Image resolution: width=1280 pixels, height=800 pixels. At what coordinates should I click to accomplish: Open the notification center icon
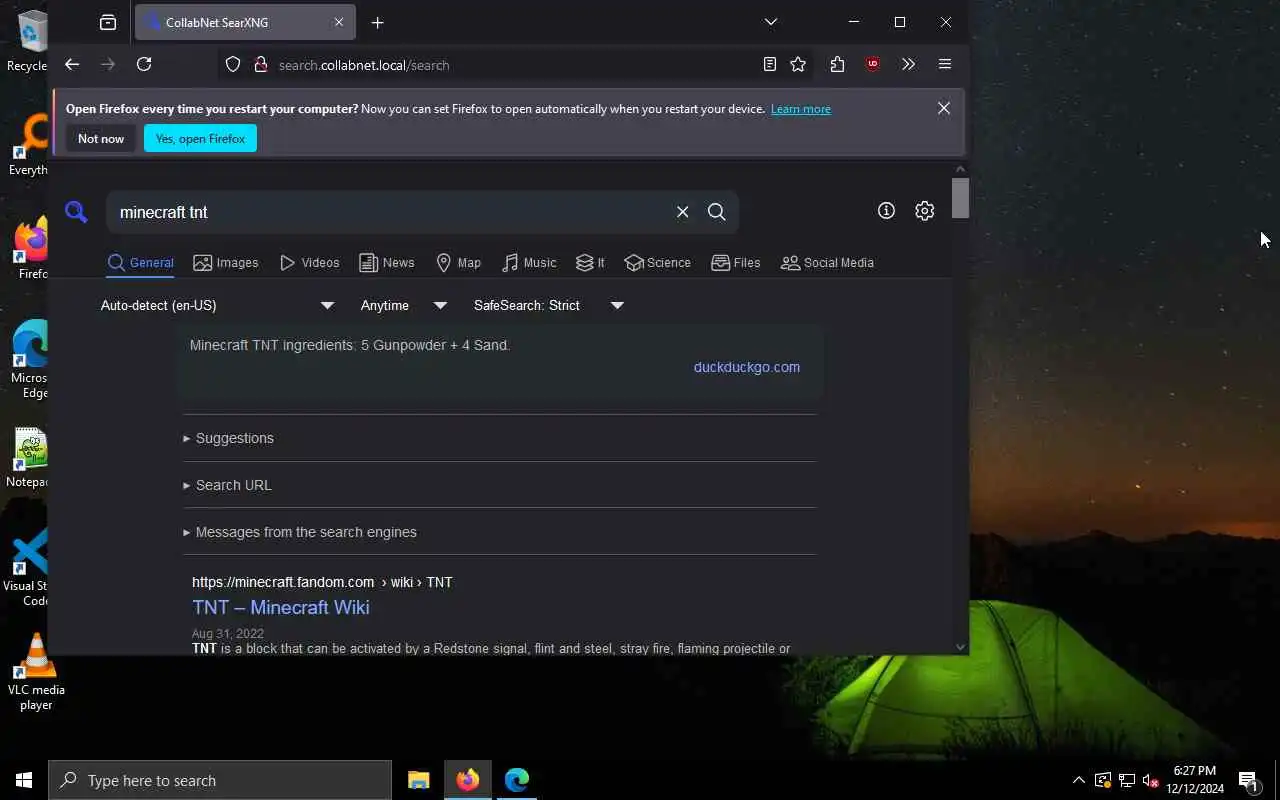[1248, 780]
